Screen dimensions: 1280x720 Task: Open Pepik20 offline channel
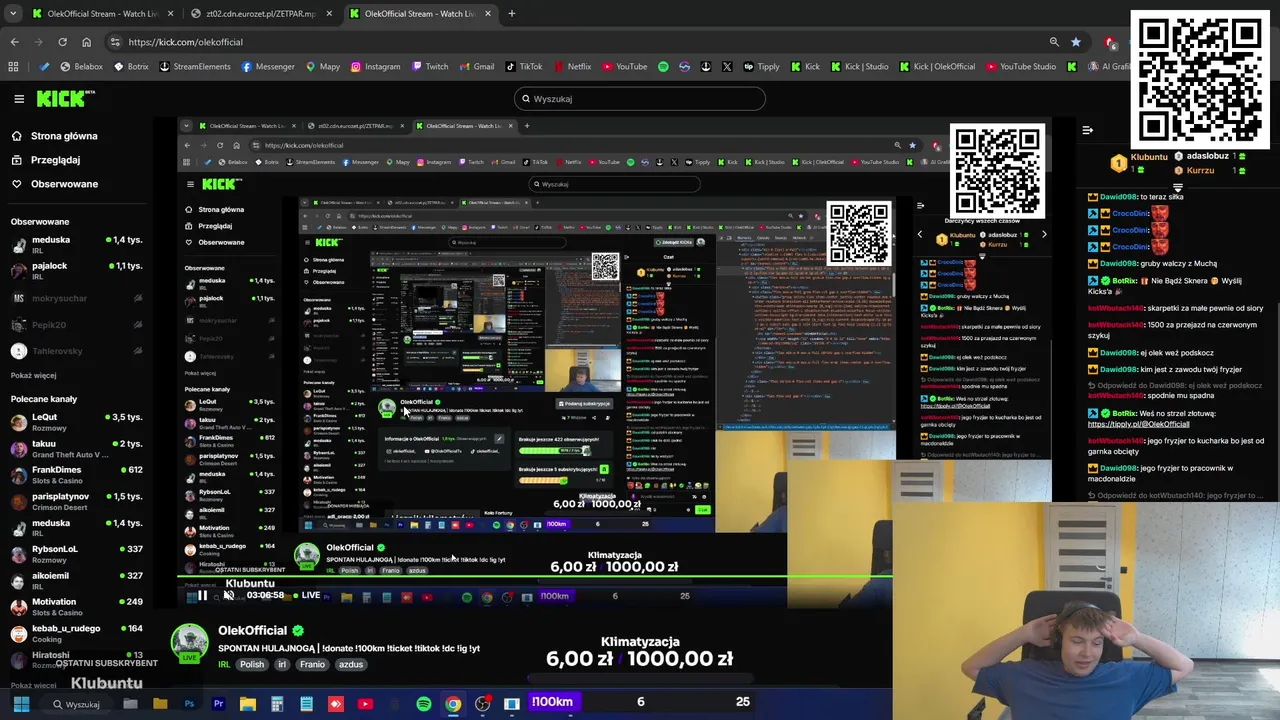77,325
